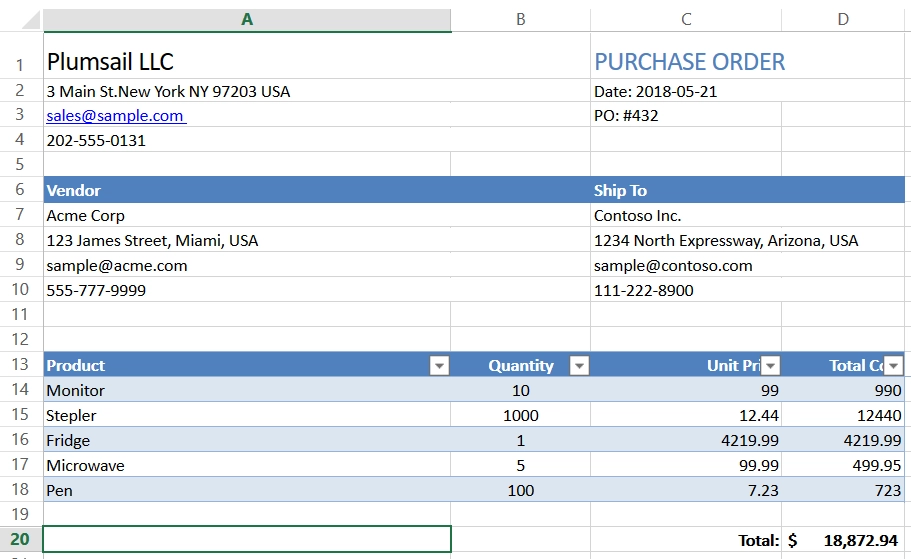Select column B header
Viewport: 911px width, 559px height.
pos(521,20)
